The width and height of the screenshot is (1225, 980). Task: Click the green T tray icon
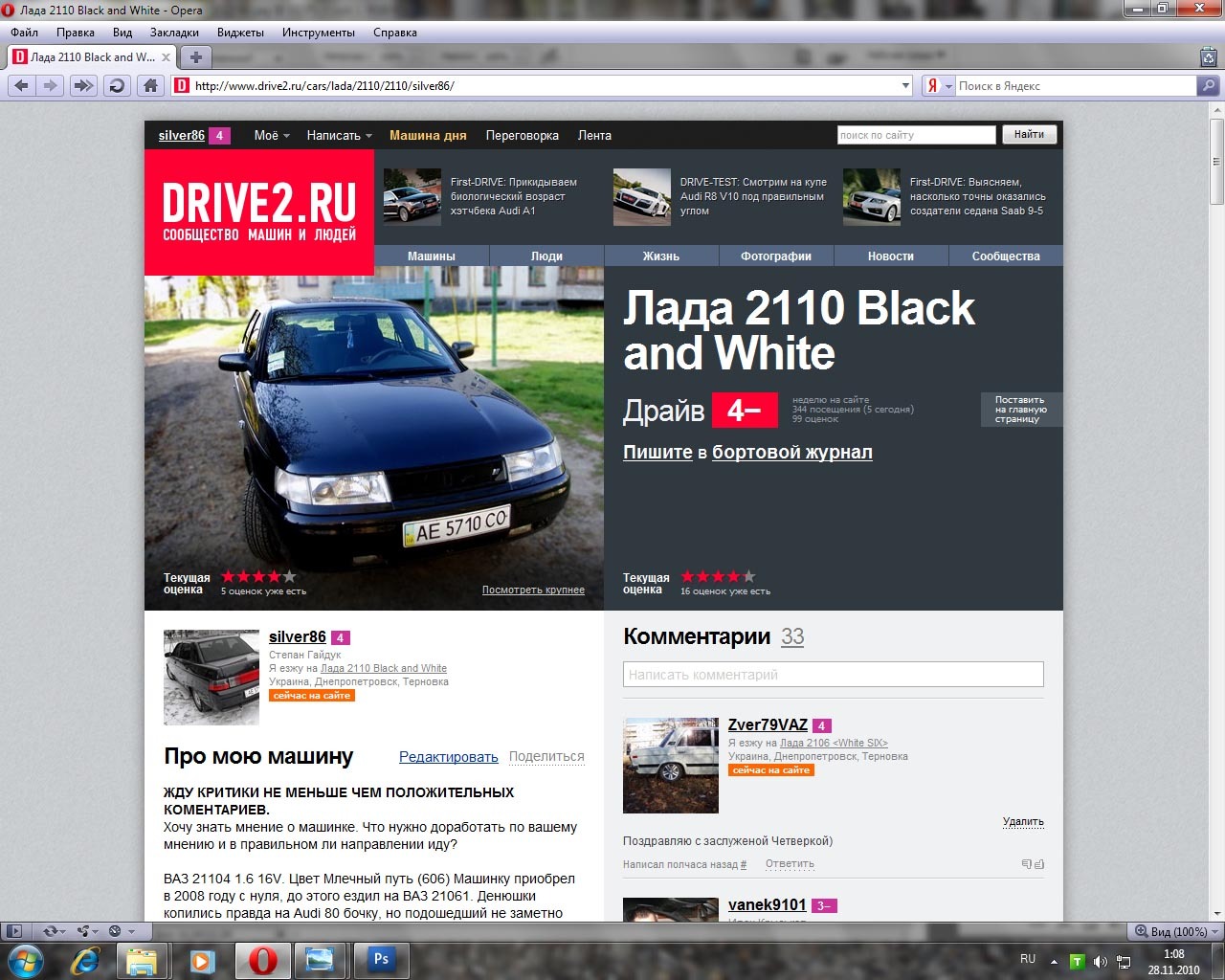(1077, 962)
